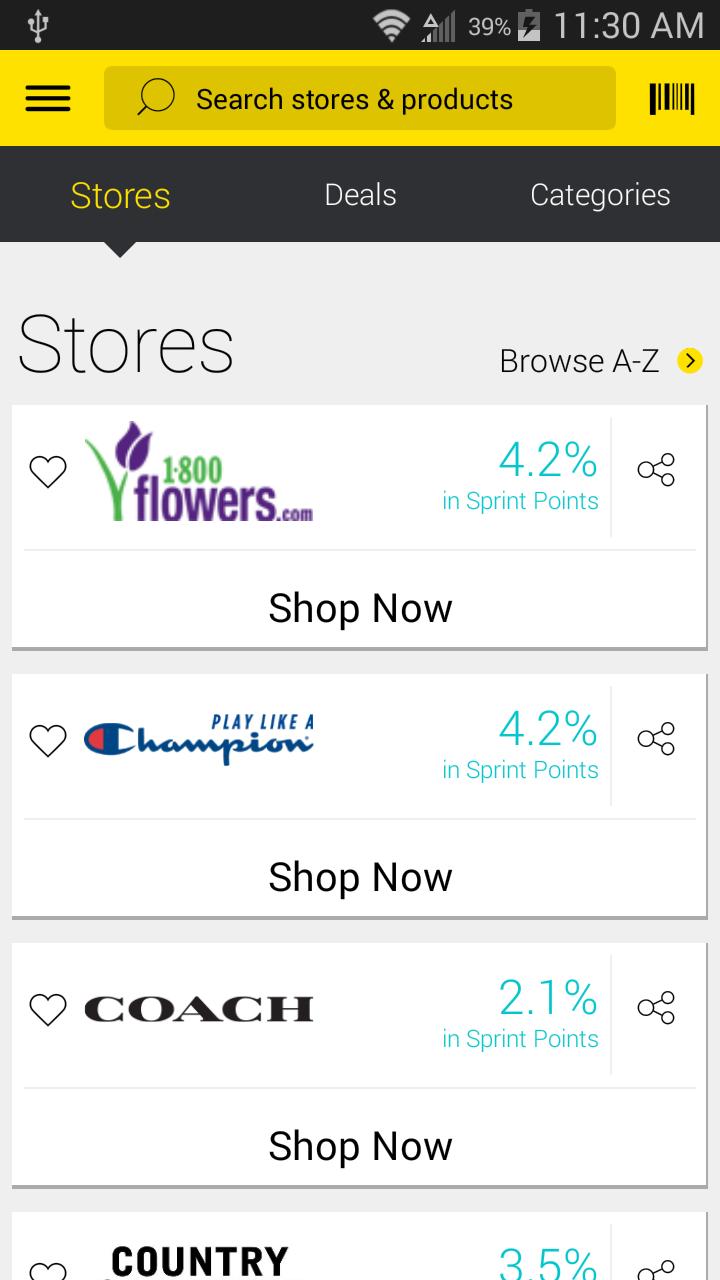Shop Now at 1-800-Flowers
This screenshot has width=720, height=1280.
(360, 607)
